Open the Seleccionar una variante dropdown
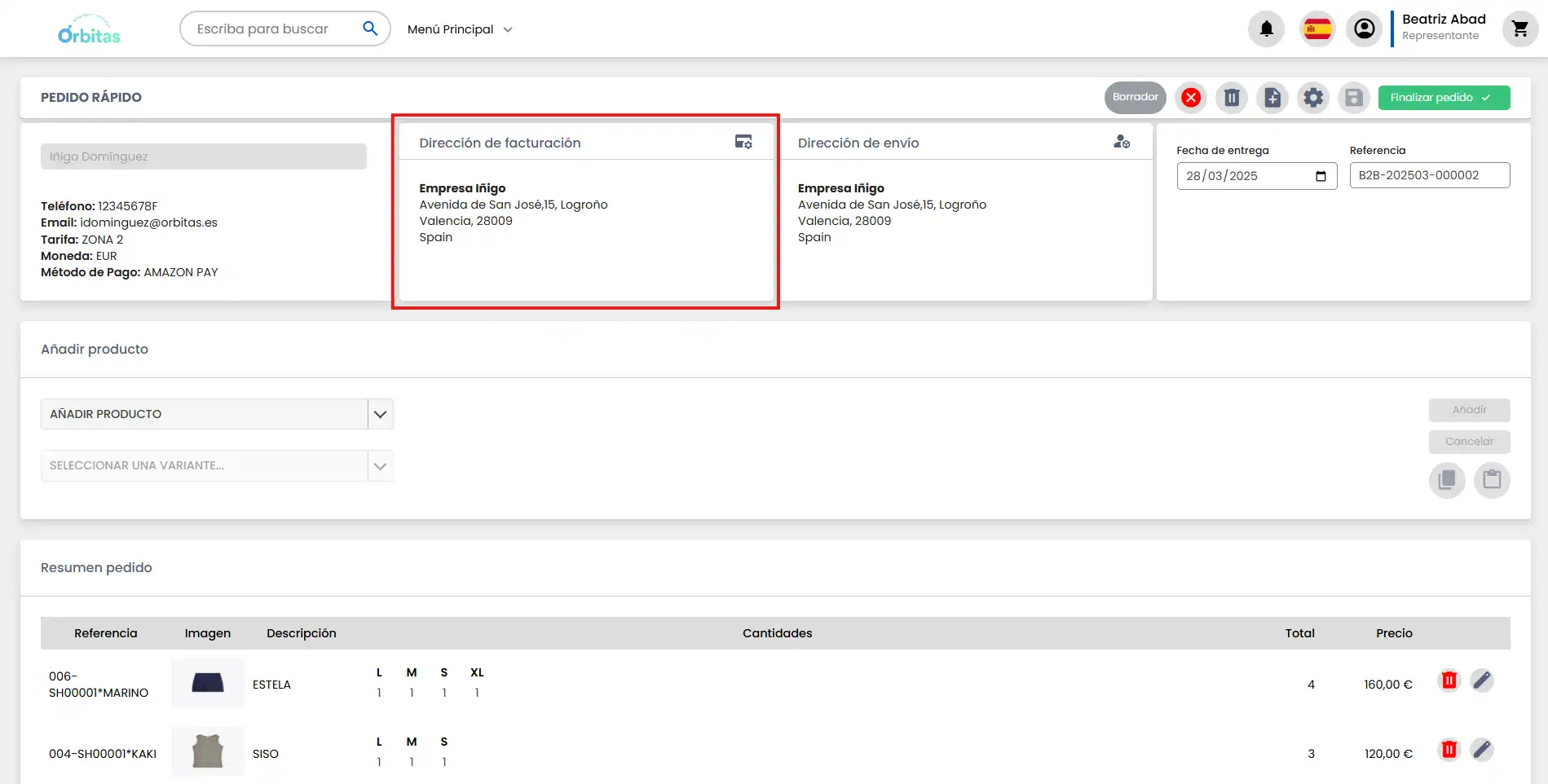Screen dimensions: 1548x784 tap(380, 466)
